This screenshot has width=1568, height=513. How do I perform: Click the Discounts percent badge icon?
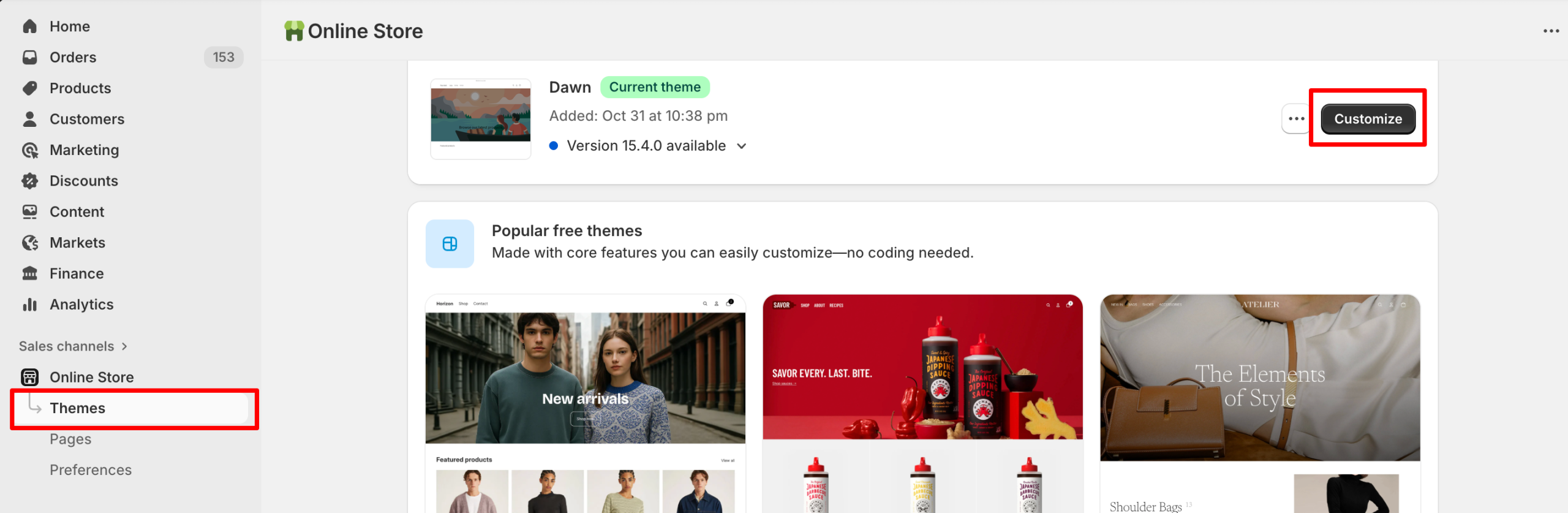pos(29,181)
